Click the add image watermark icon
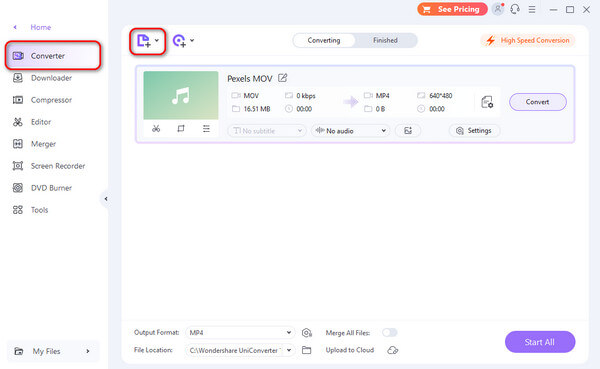600x369 pixels. [x=408, y=131]
